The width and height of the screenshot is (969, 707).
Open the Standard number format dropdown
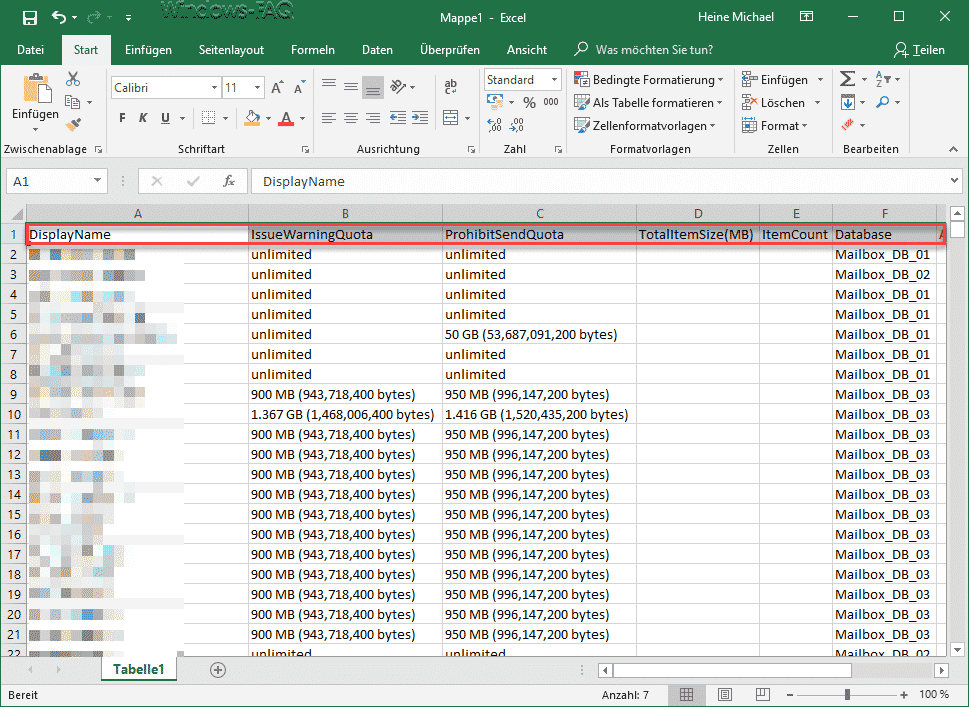[x=554, y=80]
